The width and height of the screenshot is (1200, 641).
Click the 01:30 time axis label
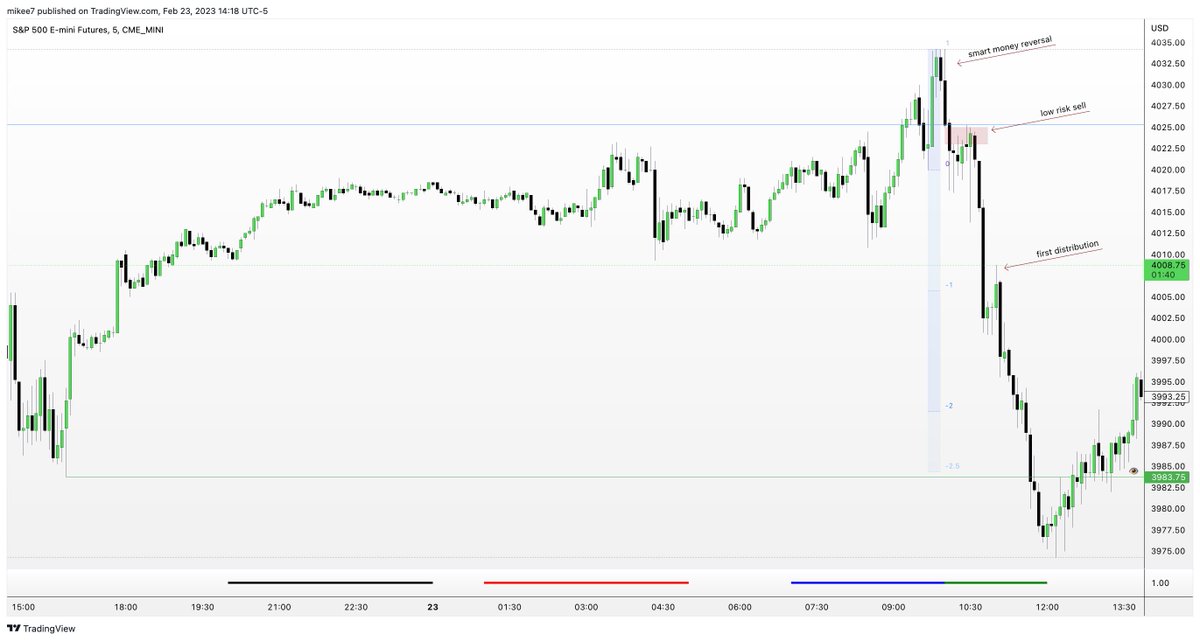pos(510,607)
